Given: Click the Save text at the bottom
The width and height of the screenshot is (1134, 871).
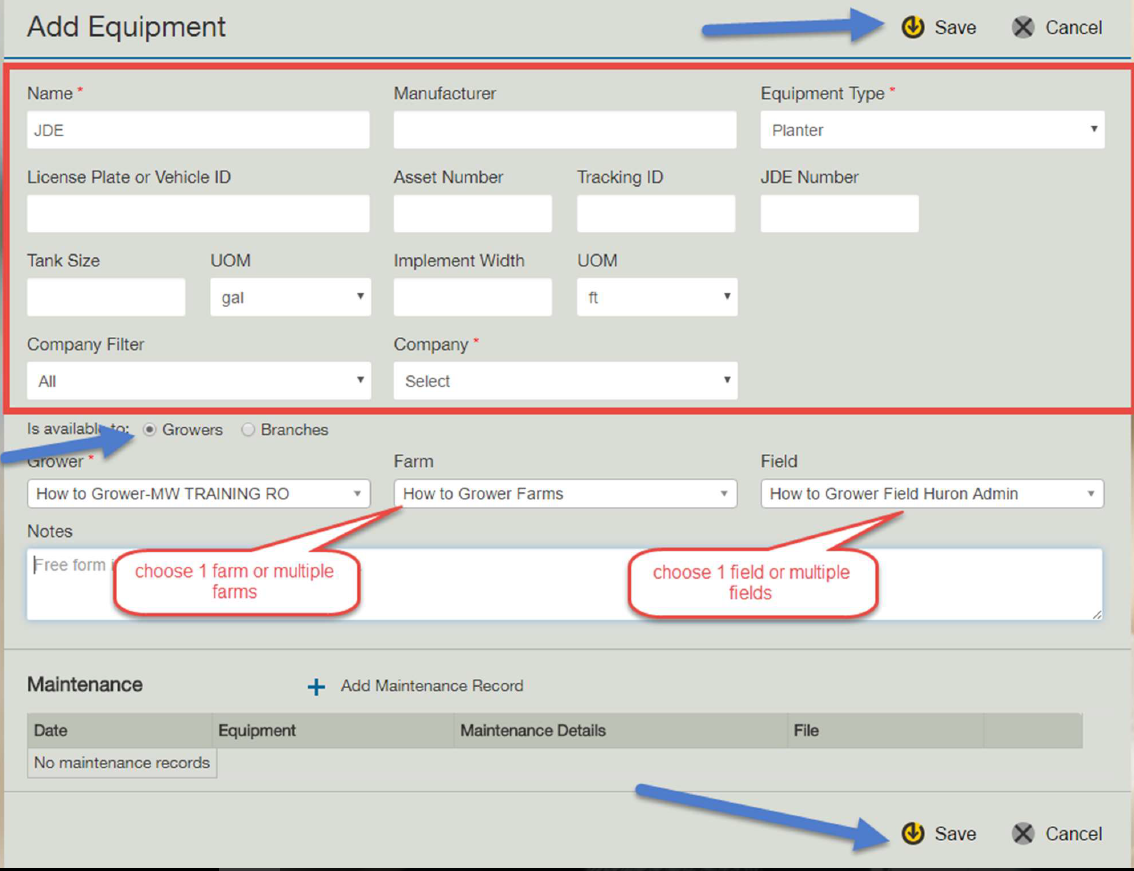Looking at the screenshot, I should [x=955, y=833].
